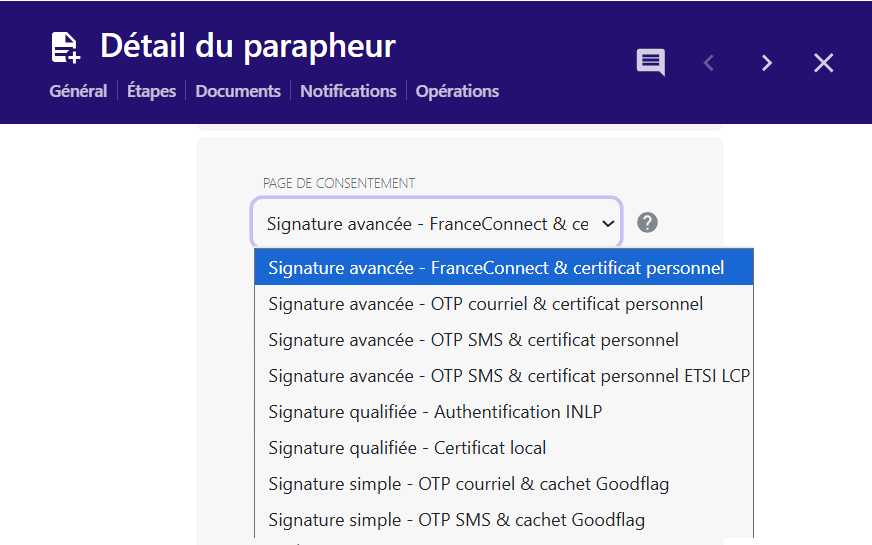
Task: Select Signature qualifiée - Authentification INLP
Action: click(435, 412)
